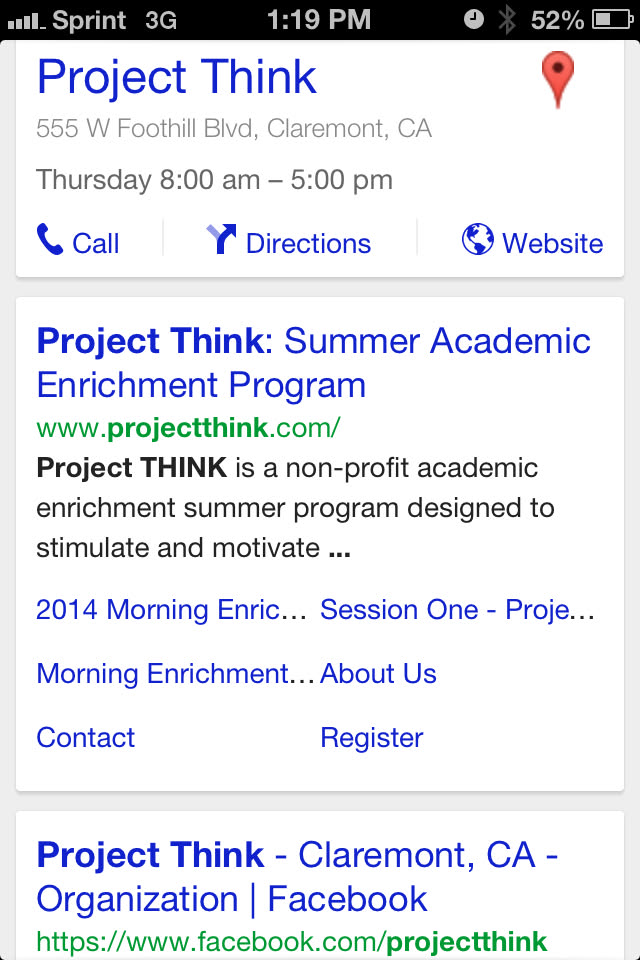The image size is (640, 960).
Task: Open the Project Think business title
Action: tap(177, 78)
